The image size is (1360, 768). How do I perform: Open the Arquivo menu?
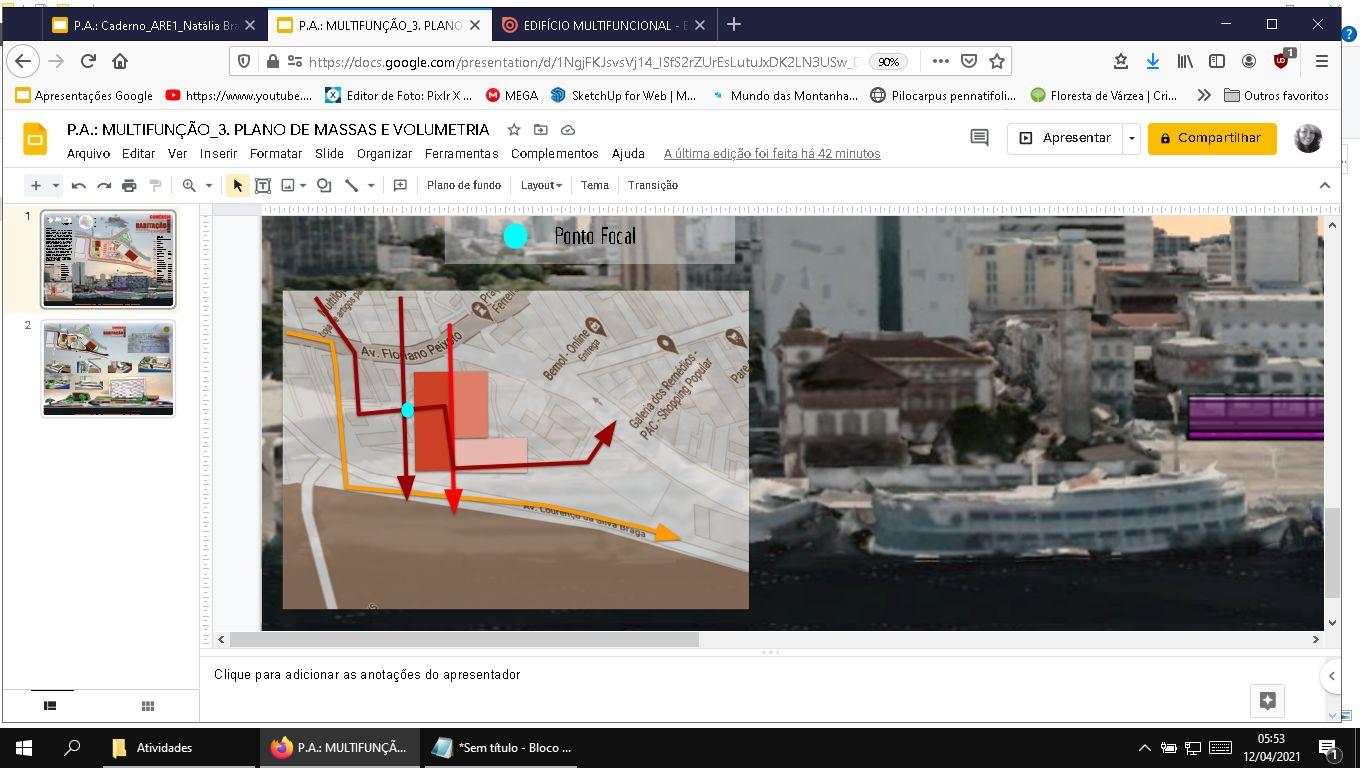pos(88,154)
